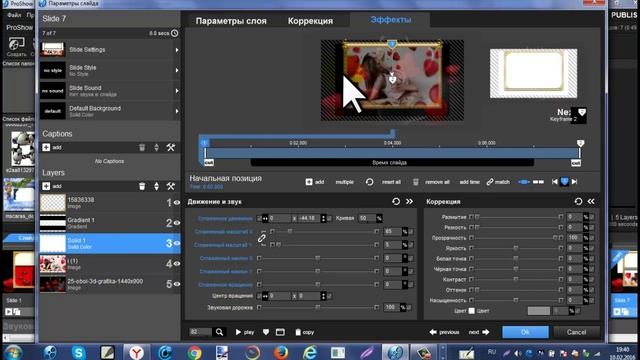This screenshot has height=360, width=640.
Task: Toggle the full-screen preview icon
Action: pos(280,332)
